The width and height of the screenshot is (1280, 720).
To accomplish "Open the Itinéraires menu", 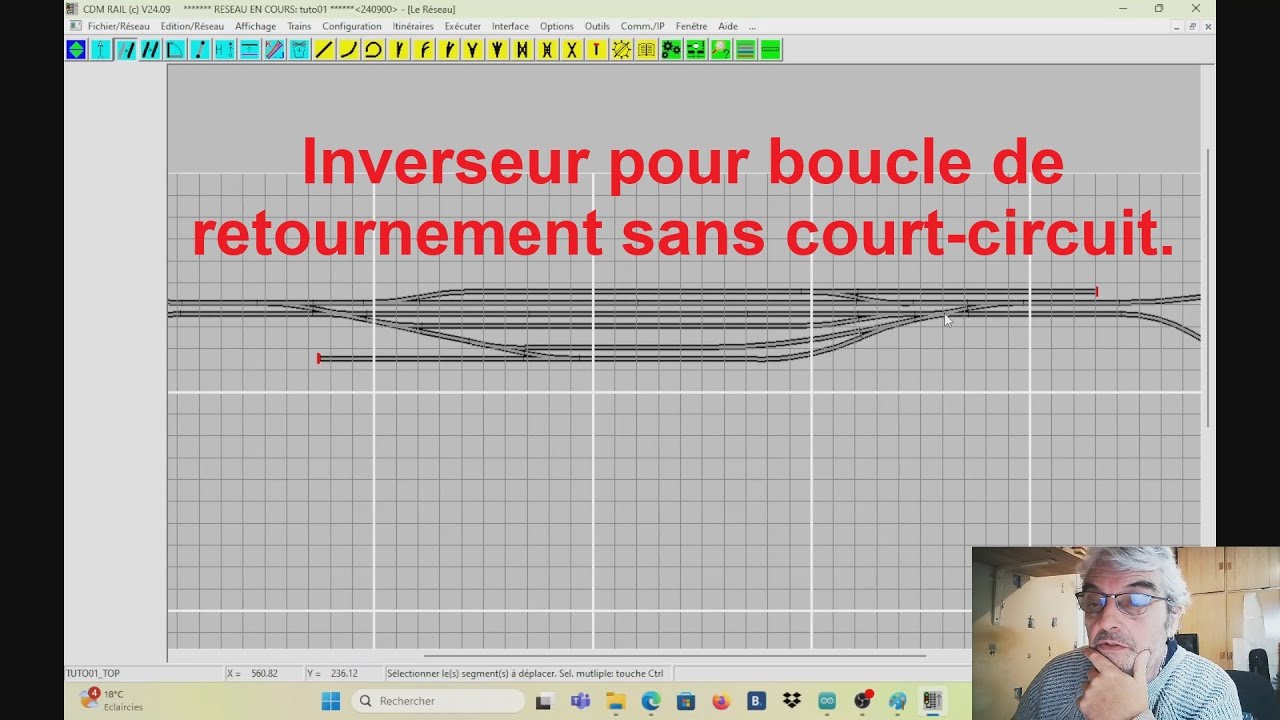I will (x=413, y=26).
